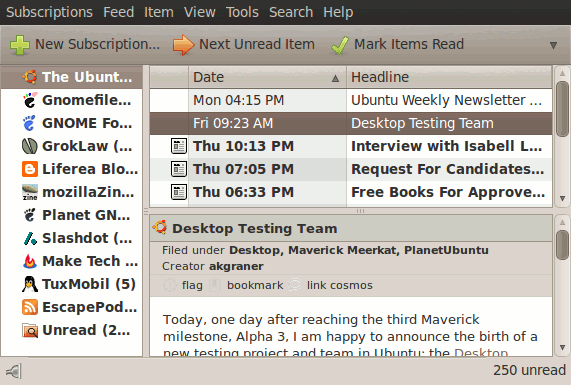
Task: Click the item list scrollbar thumb
Action: (x=563, y=108)
